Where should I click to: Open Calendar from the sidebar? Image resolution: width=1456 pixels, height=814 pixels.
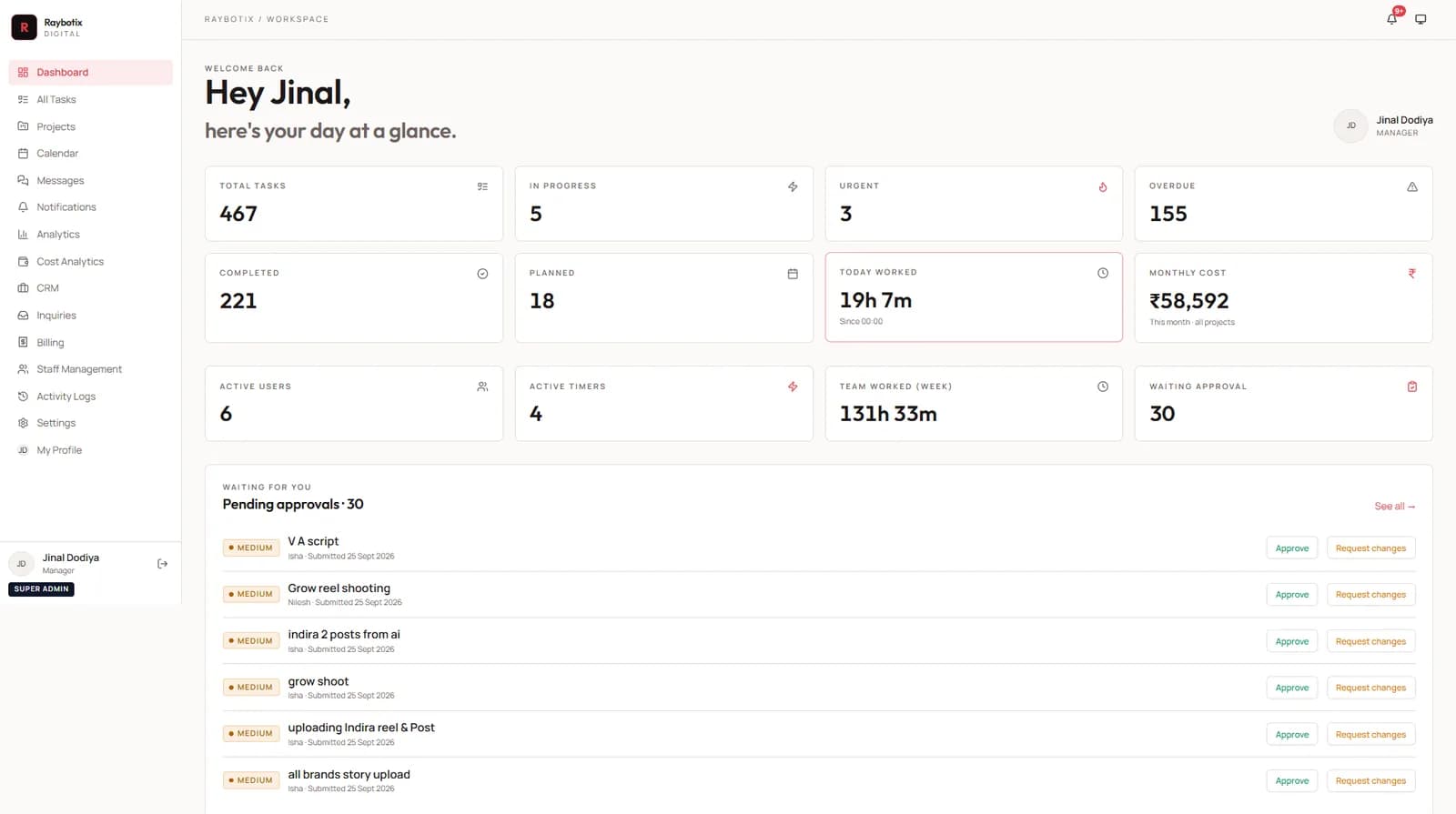pos(90,154)
